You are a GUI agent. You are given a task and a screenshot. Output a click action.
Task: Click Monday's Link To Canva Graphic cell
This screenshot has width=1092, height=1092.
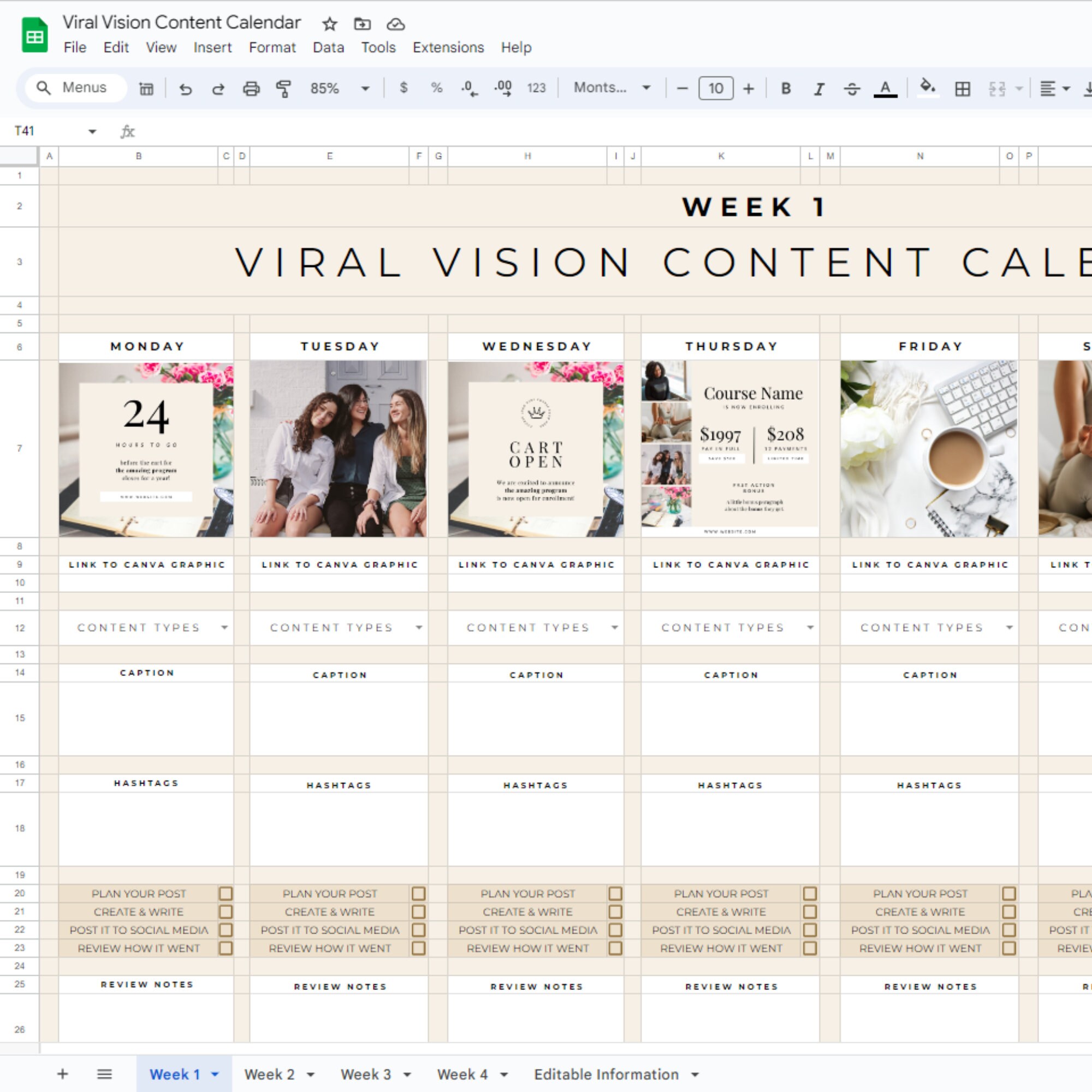pos(146,564)
